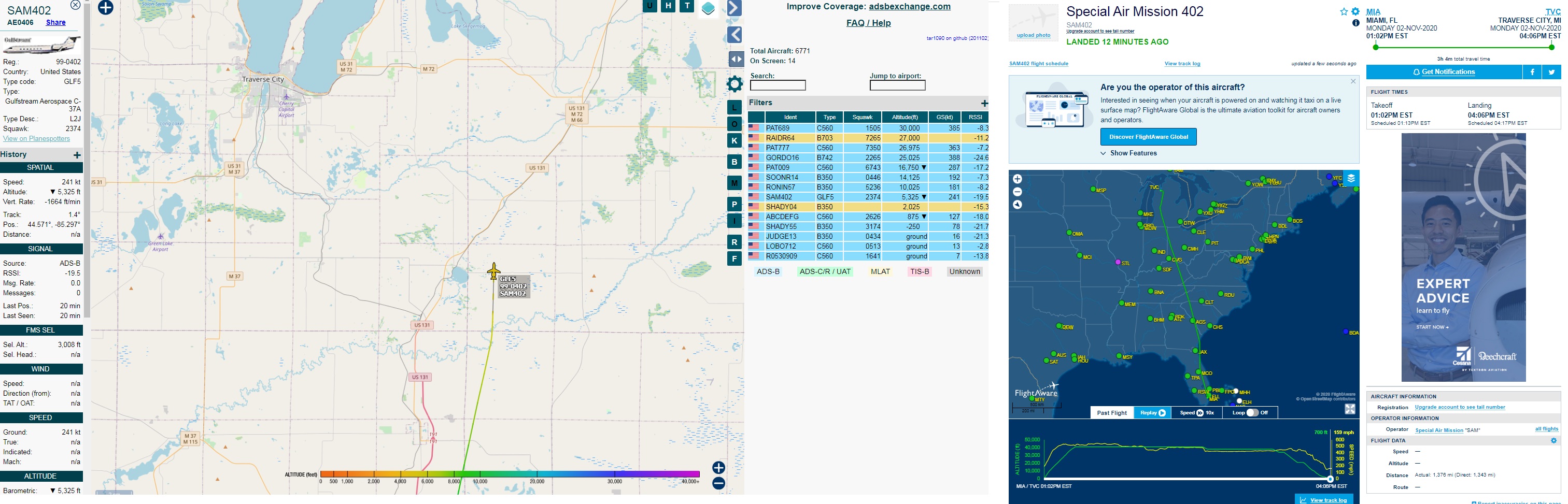Viewport: 1568px width, 504px height.
Task: Toggle the P map button
Action: [734, 204]
